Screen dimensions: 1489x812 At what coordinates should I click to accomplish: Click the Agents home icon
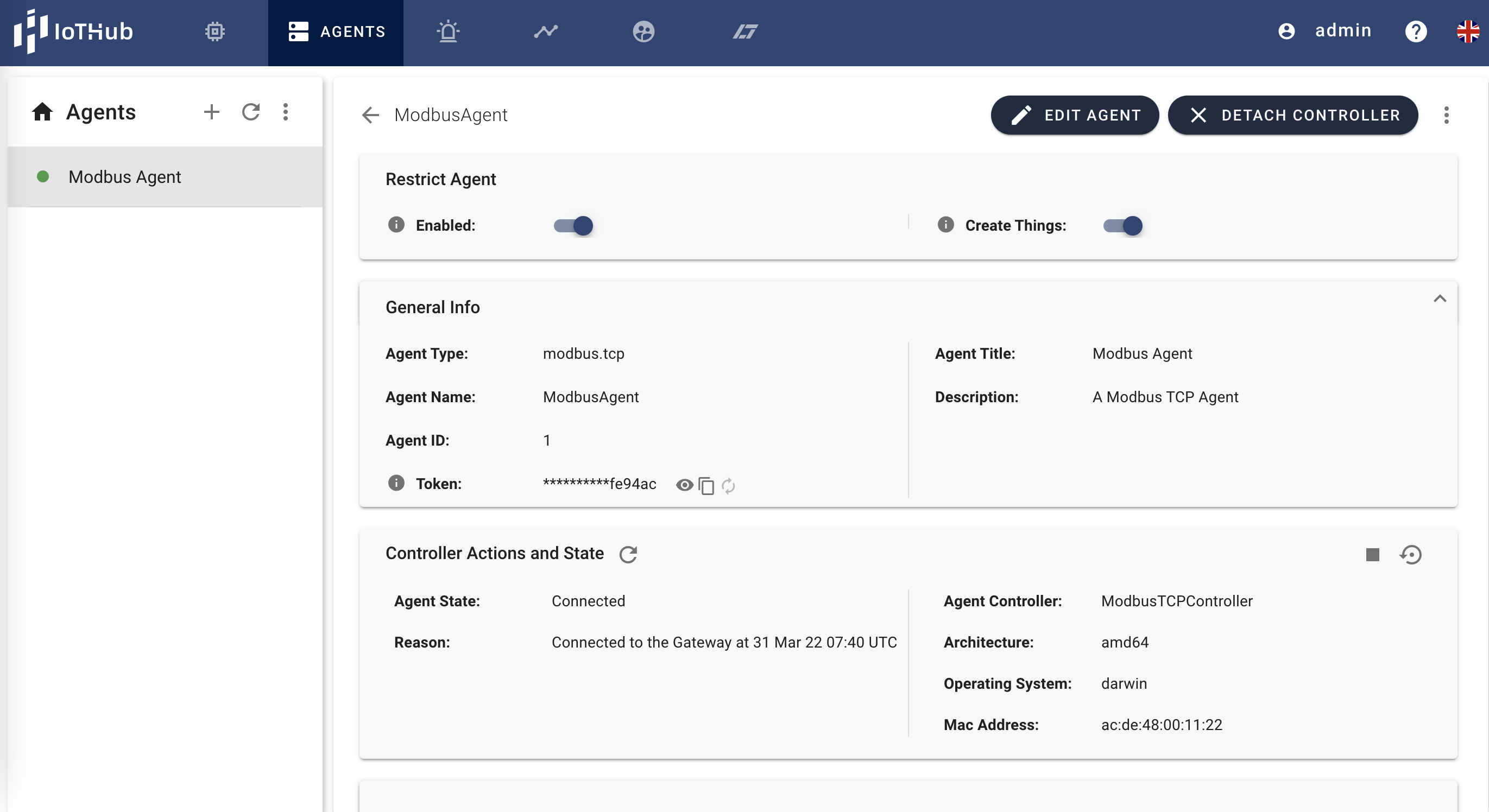point(42,112)
